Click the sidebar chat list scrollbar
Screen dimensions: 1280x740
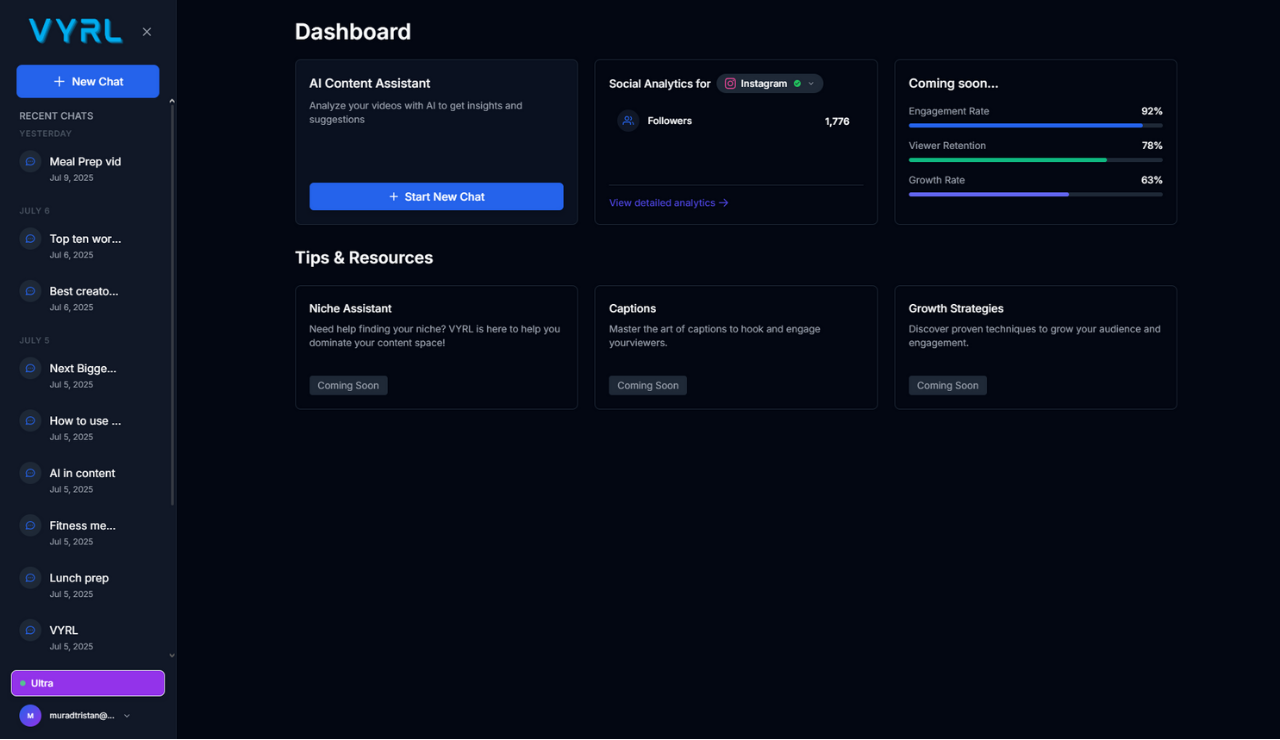(172, 305)
